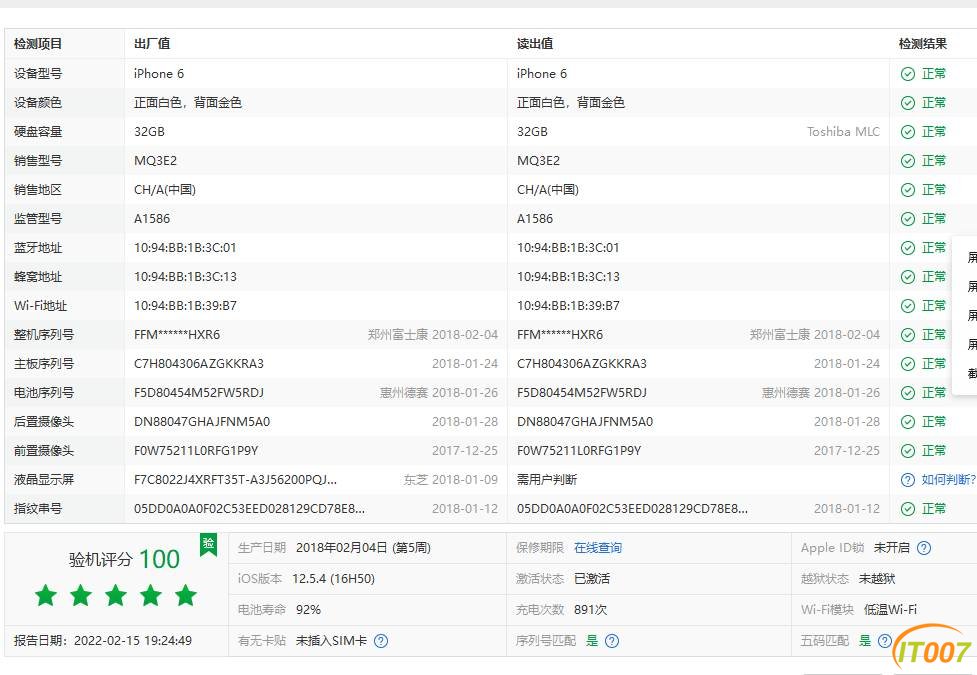Click 10:94:BB:1B:39:B7 in the 出厂值 column
This screenshot has width=977, height=675.
pyautogui.click(x=185, y=306)
